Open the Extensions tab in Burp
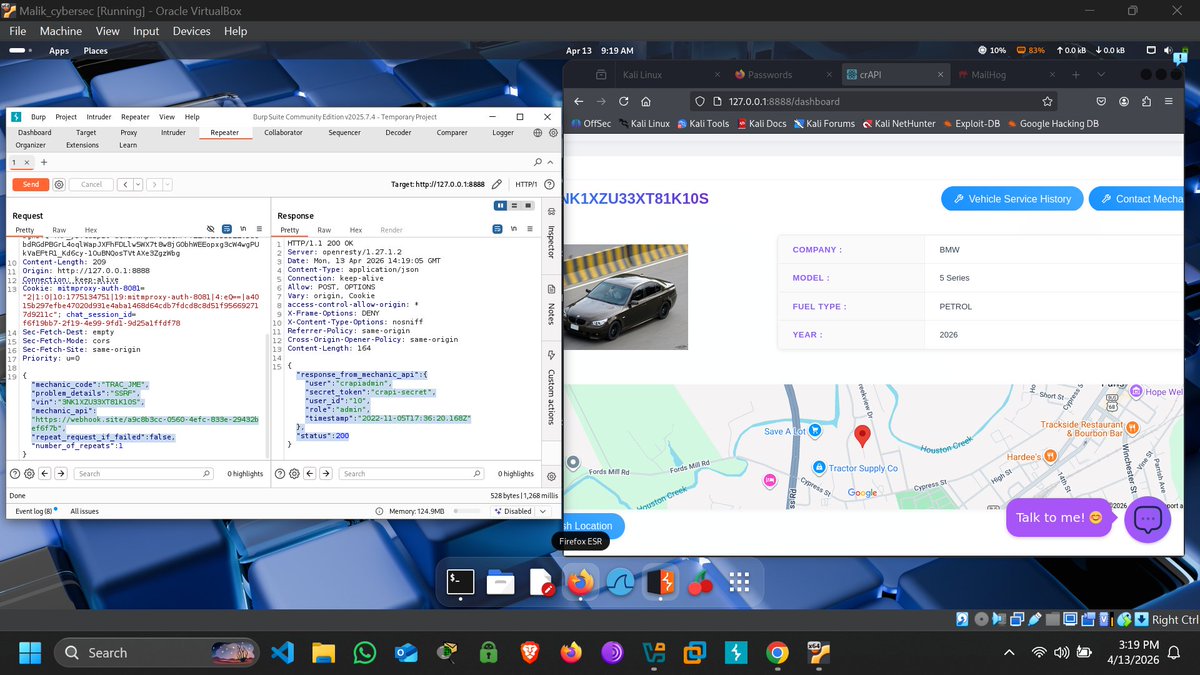The width and height of the screenshot is (1200, 675). (83, 145)
